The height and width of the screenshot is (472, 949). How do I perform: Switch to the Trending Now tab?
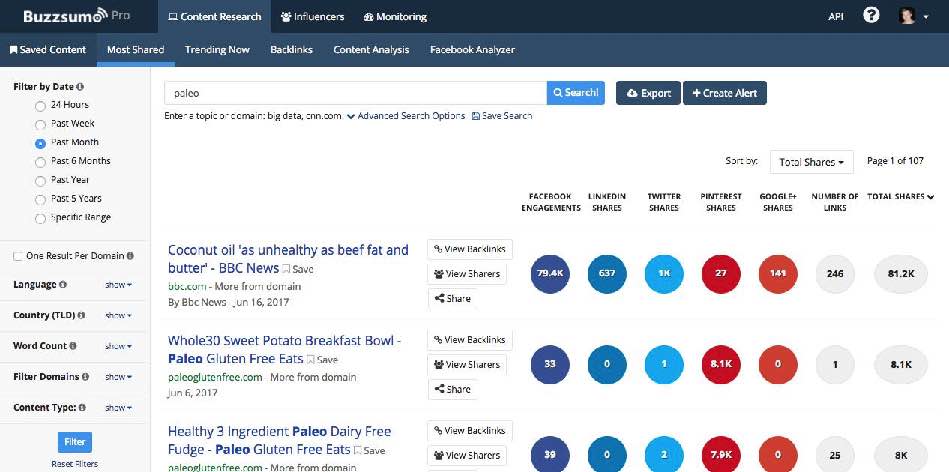point(217,49)
